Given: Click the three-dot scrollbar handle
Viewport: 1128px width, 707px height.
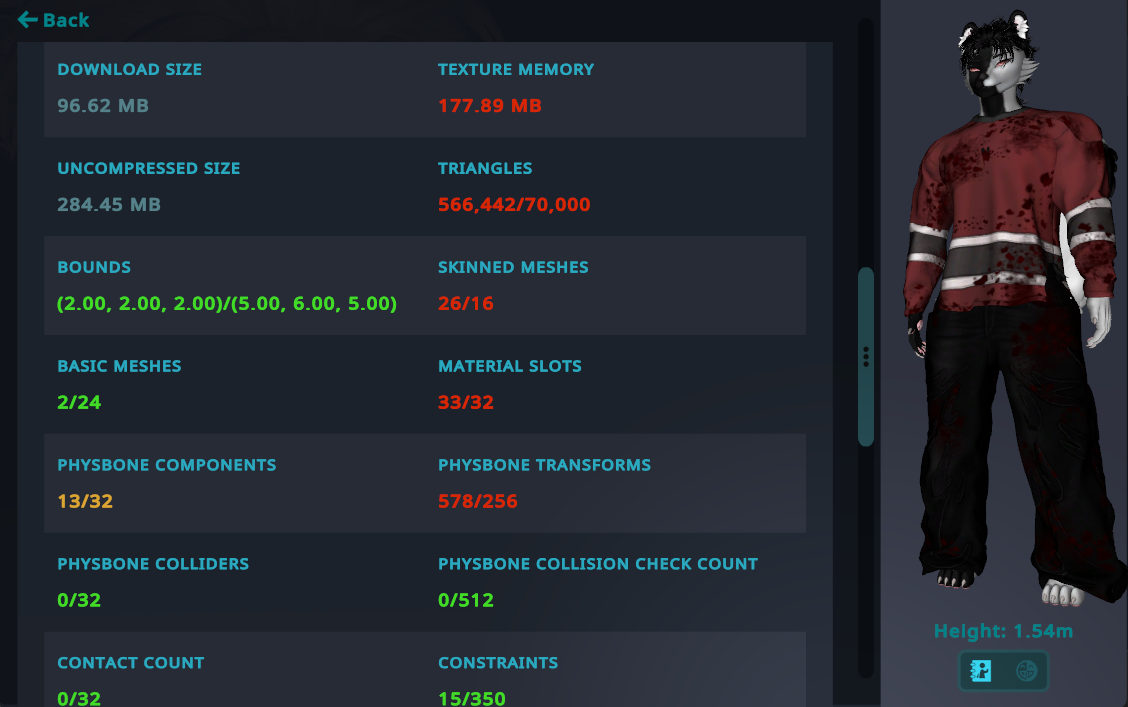Looking at the screenshot, I should 866,357.
